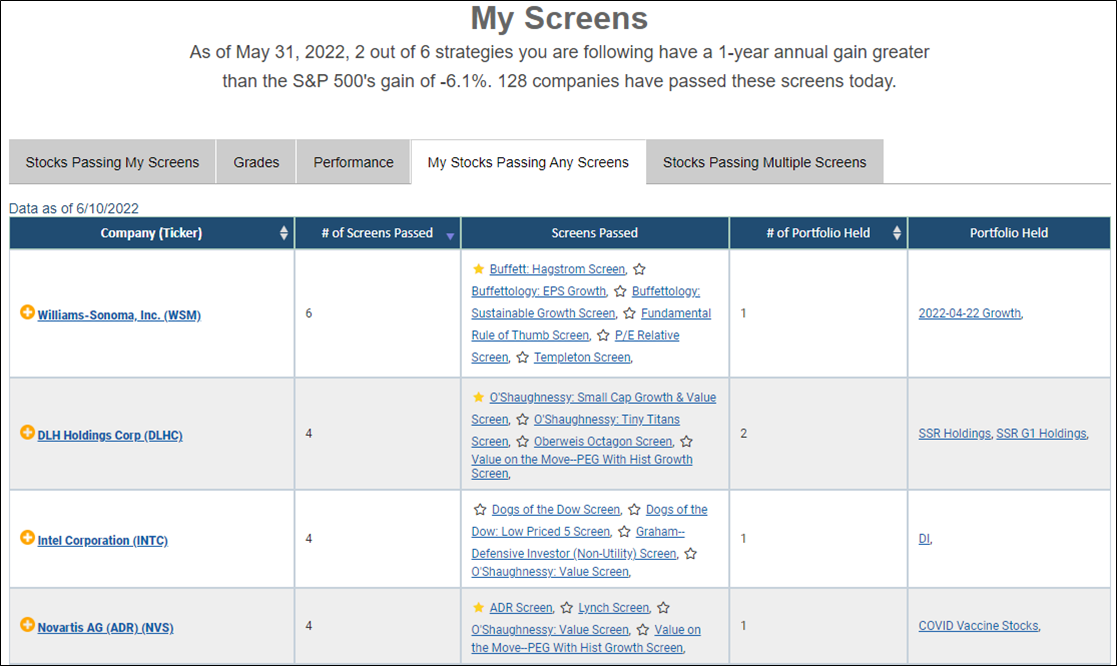Open the Templeton Screen link
This screenshot has width=1117, height=666.
(x=582, y=358)
